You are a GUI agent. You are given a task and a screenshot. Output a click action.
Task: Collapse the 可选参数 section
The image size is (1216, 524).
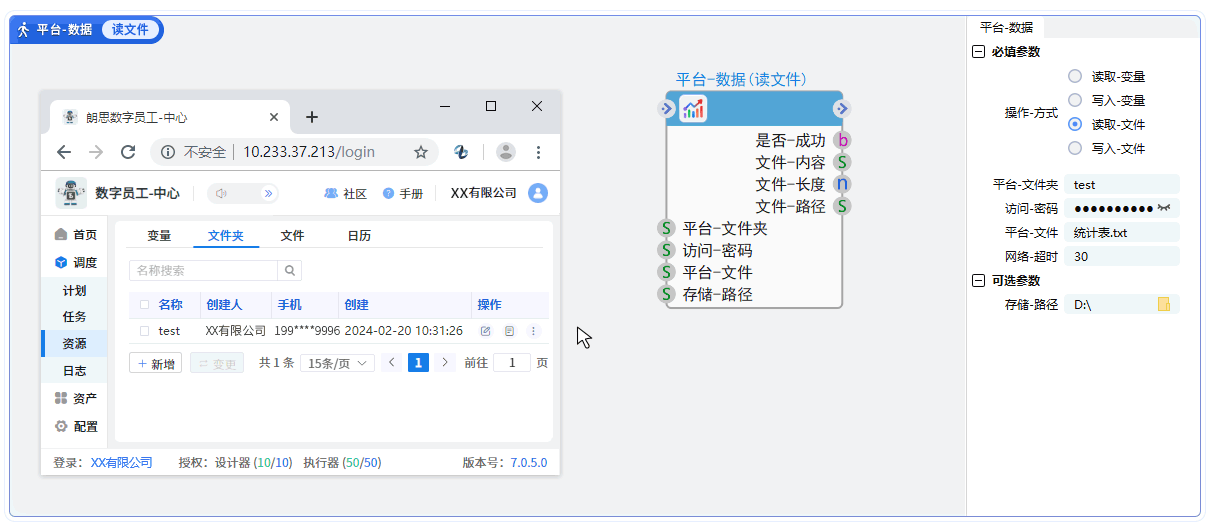tap(978, 281)
